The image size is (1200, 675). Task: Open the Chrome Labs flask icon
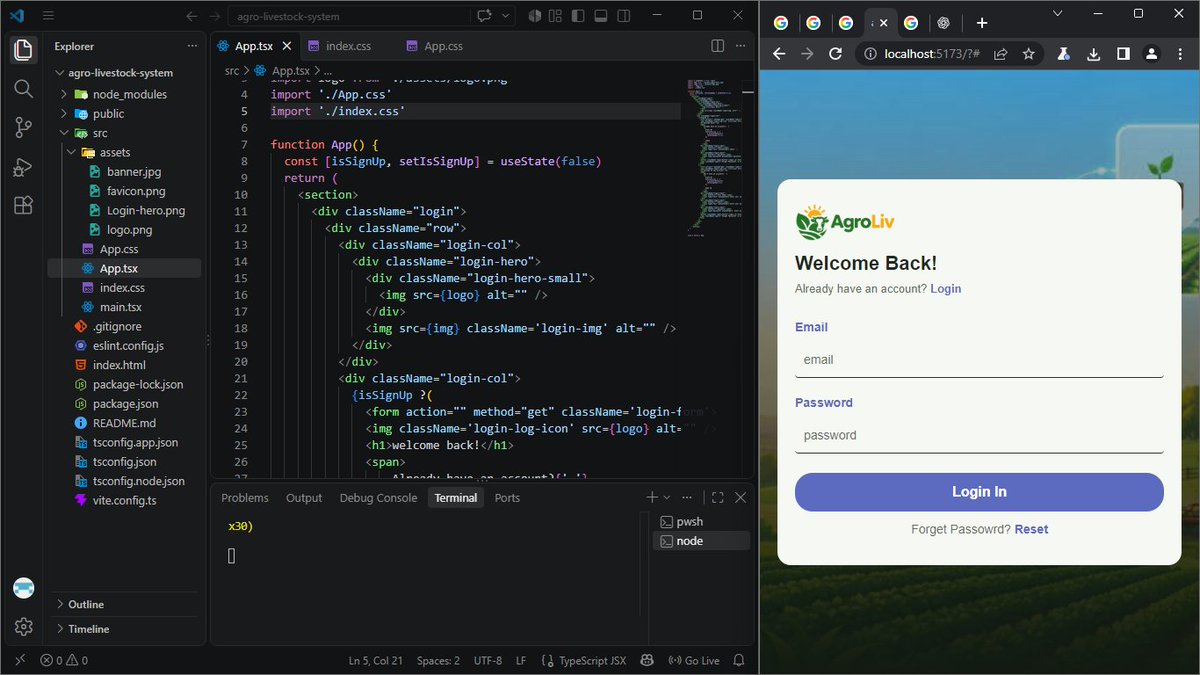[x=1065, y=54]
